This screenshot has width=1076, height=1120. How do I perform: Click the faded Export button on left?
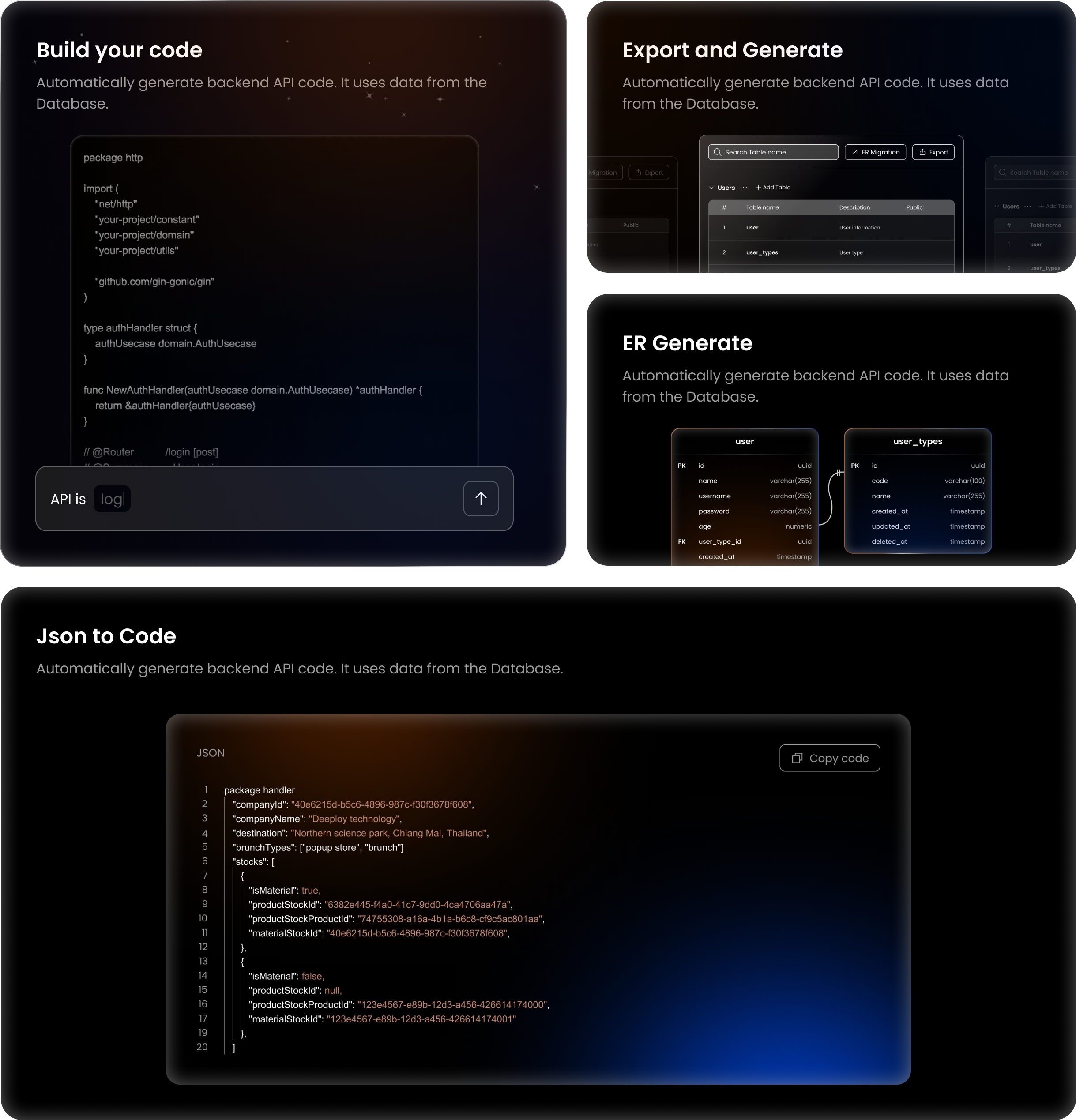click(x=649, y=173)
